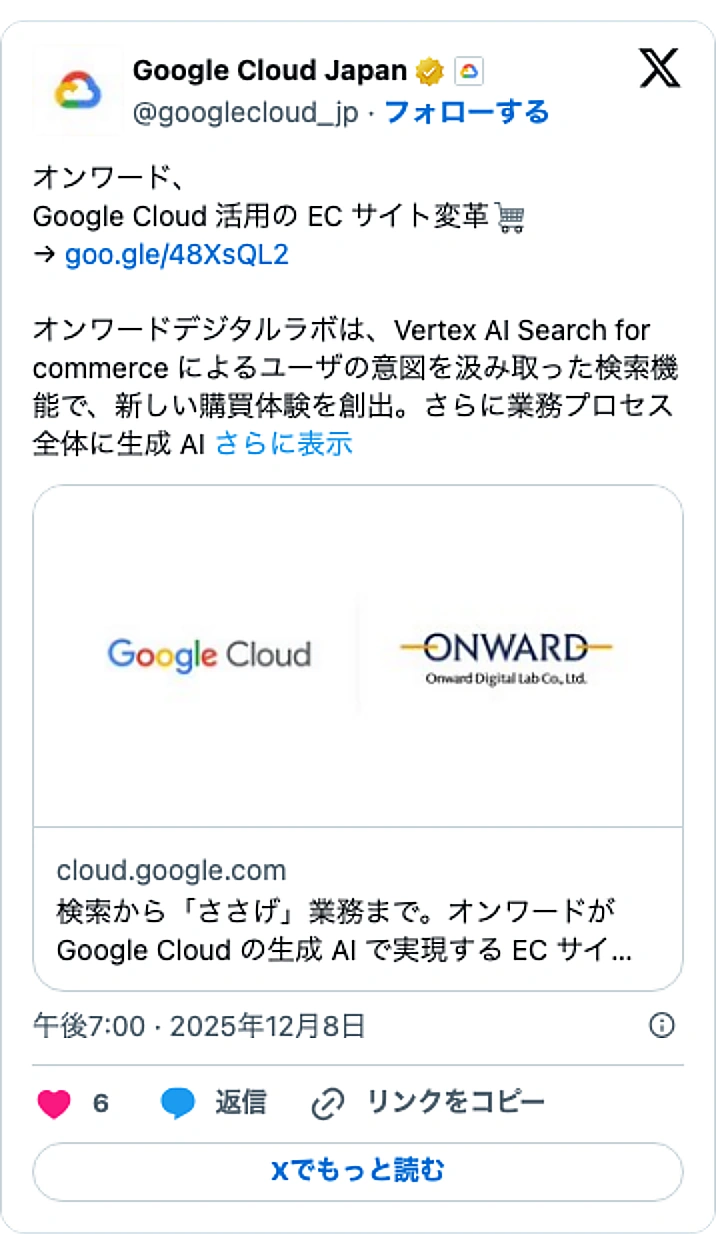Like the tweet via the heart icon
716x1254 pixels.
click(52, 1103)
